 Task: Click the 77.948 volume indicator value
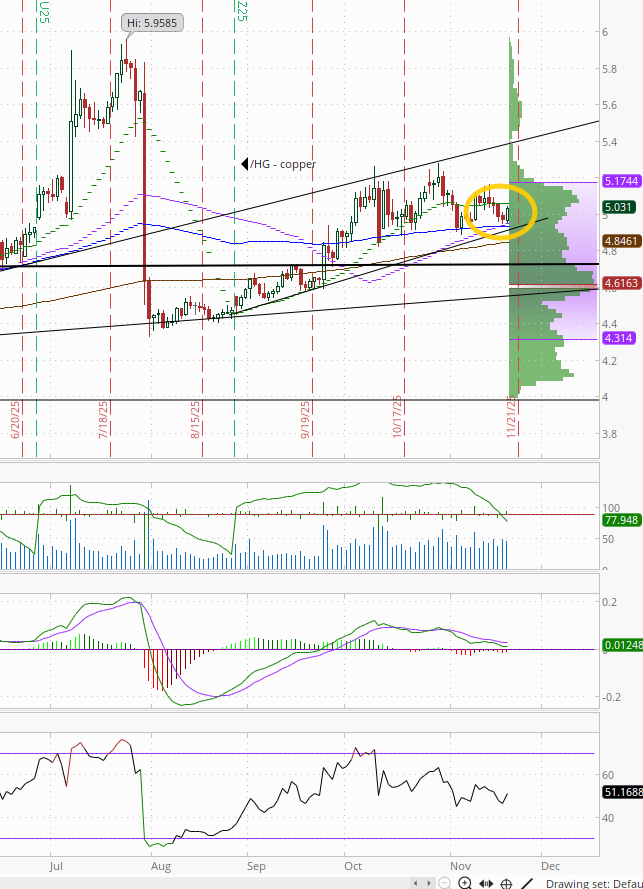622,520
